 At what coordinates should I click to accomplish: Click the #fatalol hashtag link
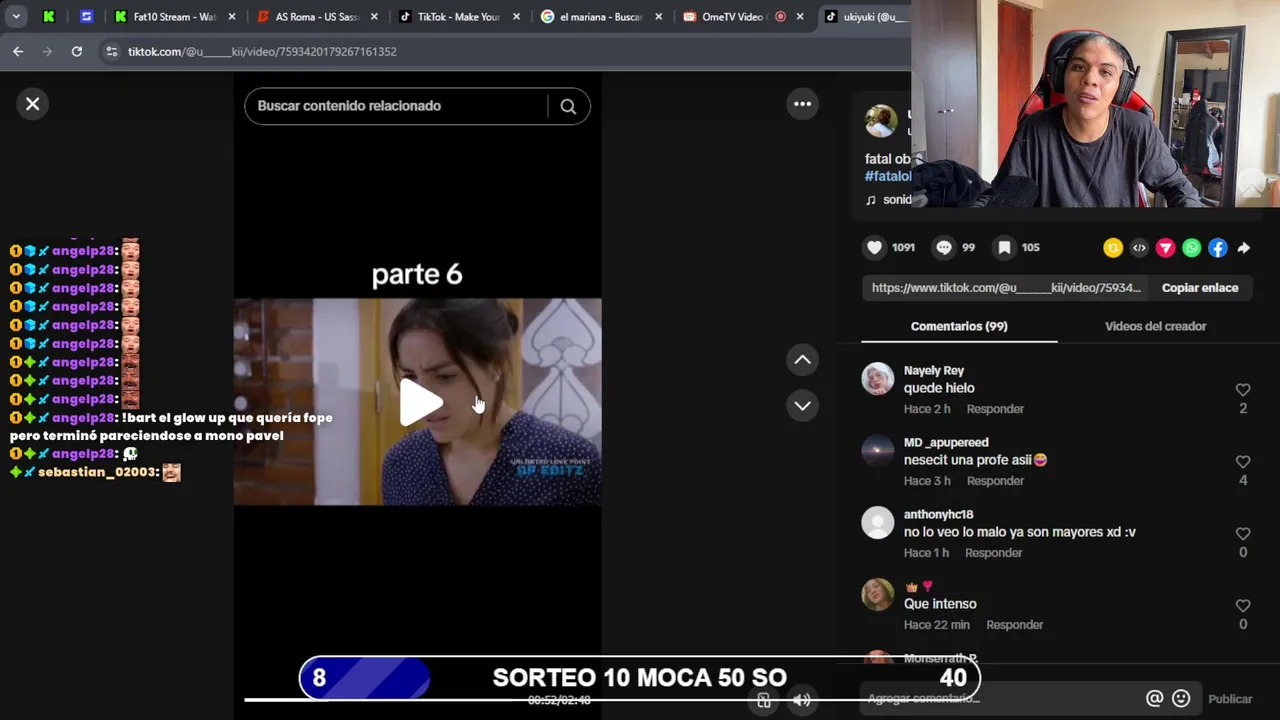pyautogui.click(x=888, y=176)
